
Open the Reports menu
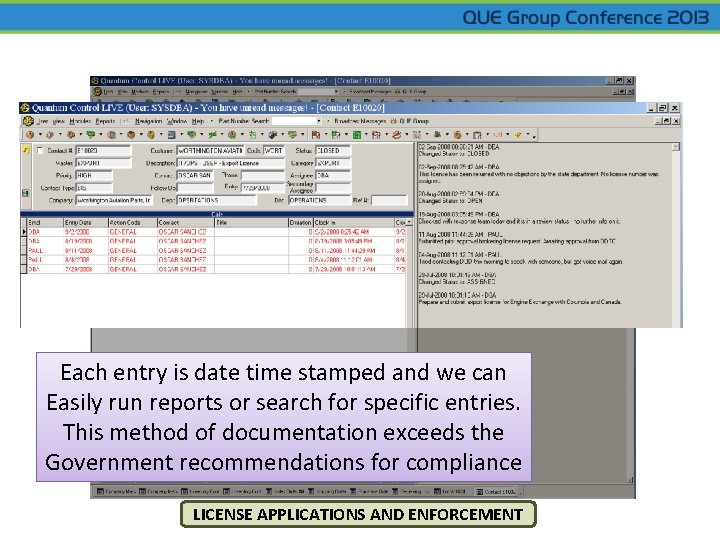click(x=105, y=121)
